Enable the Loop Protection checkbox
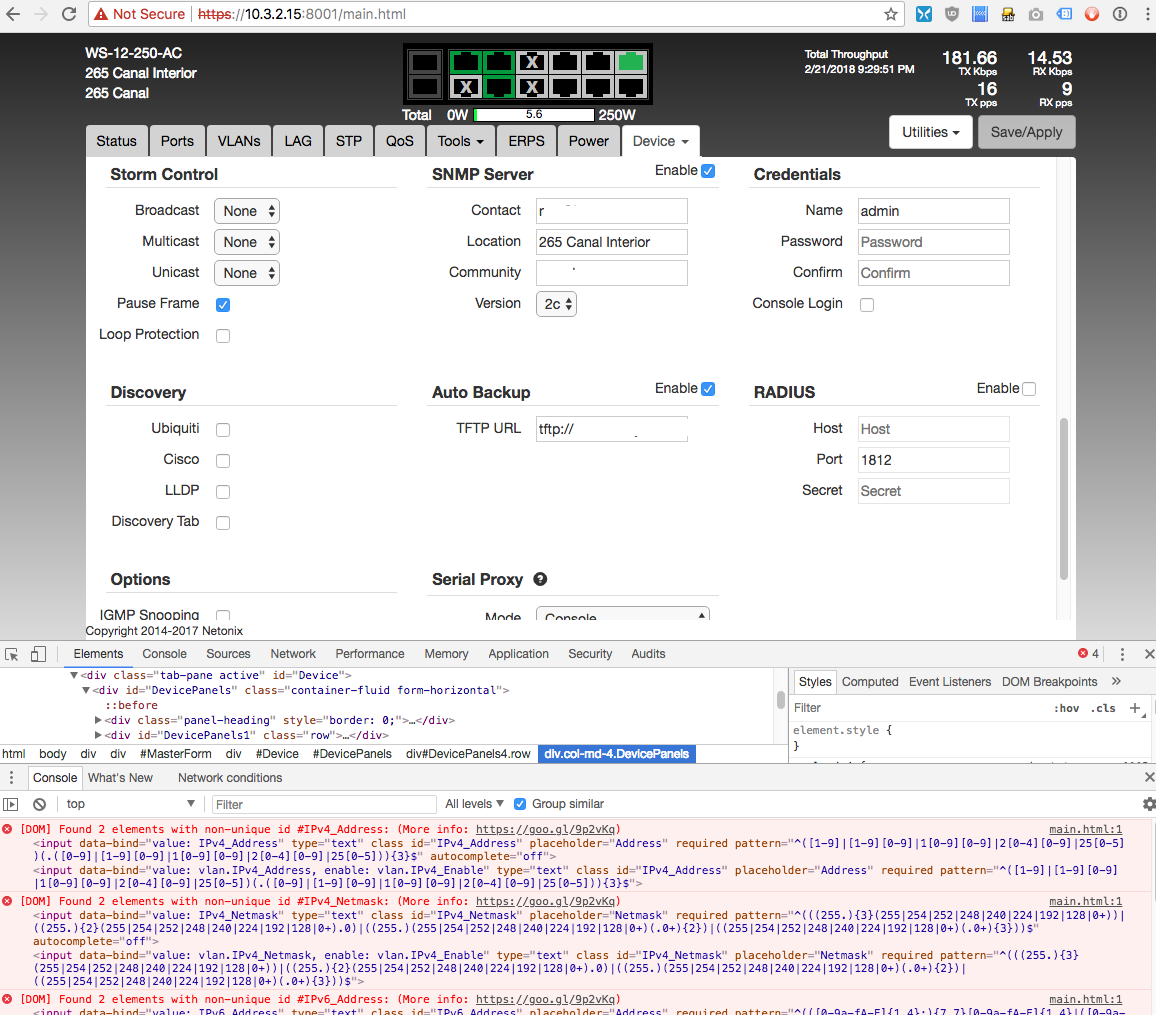 pyautogui.click(x=223, y=336)
